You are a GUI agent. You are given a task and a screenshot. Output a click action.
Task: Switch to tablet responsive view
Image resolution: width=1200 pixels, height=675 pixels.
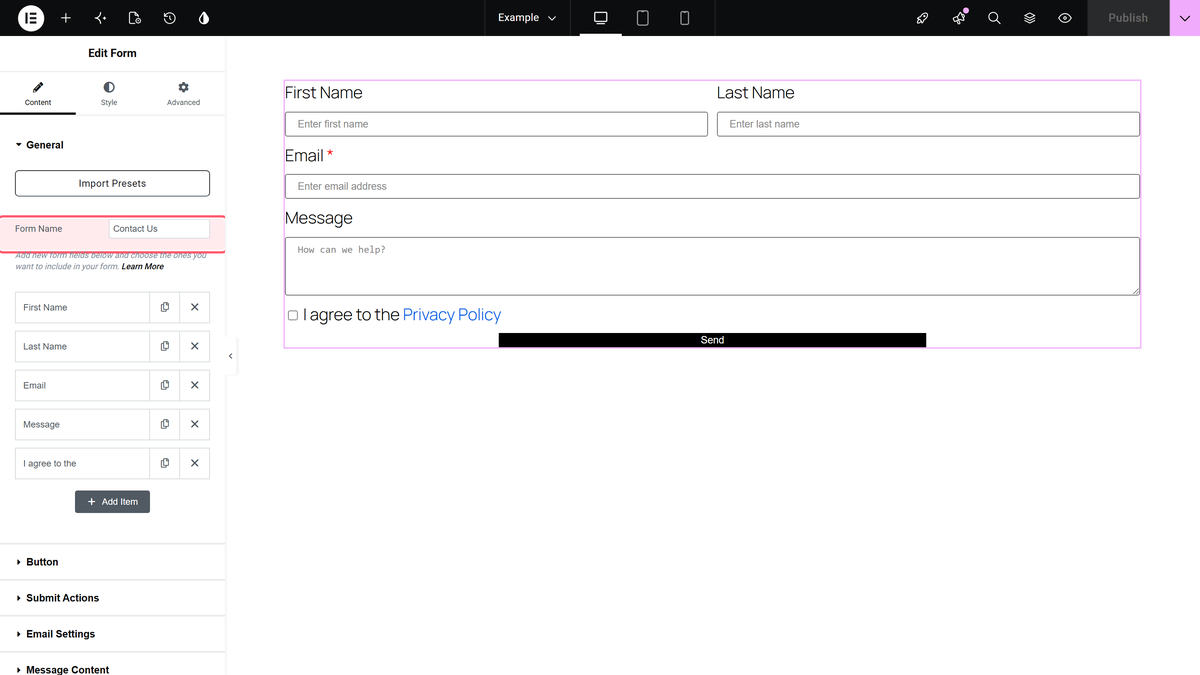pos(643,18)
